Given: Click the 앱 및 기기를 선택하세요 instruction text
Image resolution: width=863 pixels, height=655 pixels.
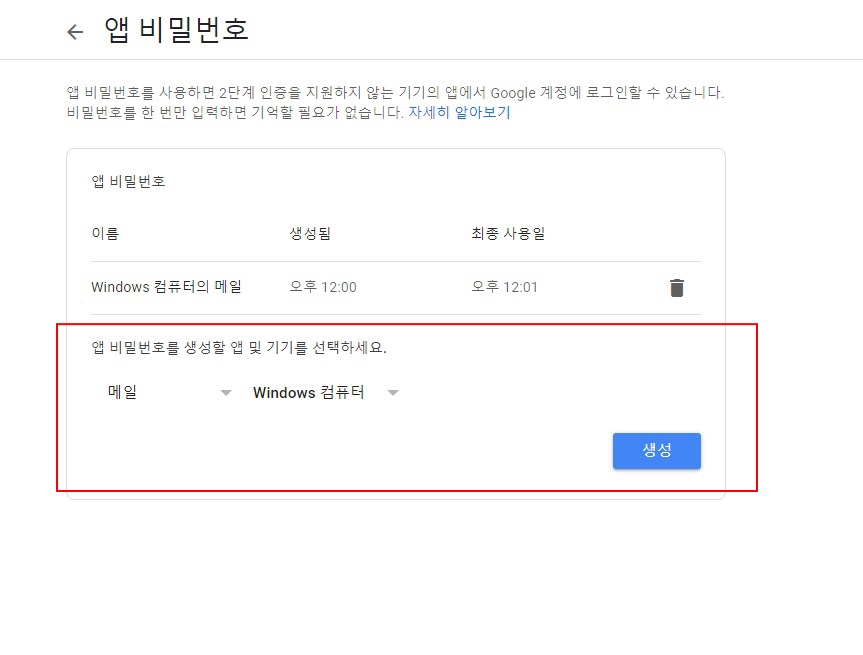Looking at the screenshot, I should (x=239, y=347).
